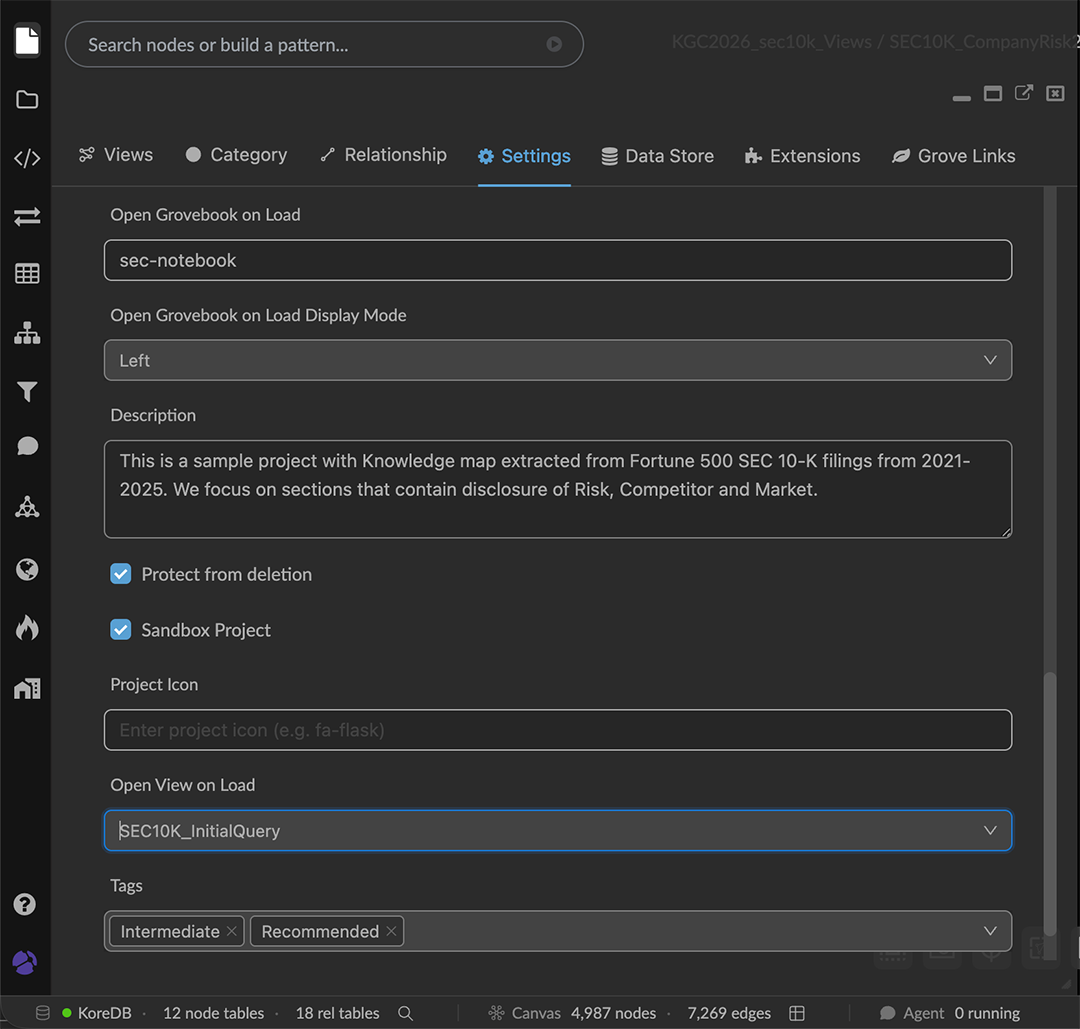Screen dimensions: 1080x1029
Task: Click '12 node tables' in status bar
Action: (x=214, y=1012)
